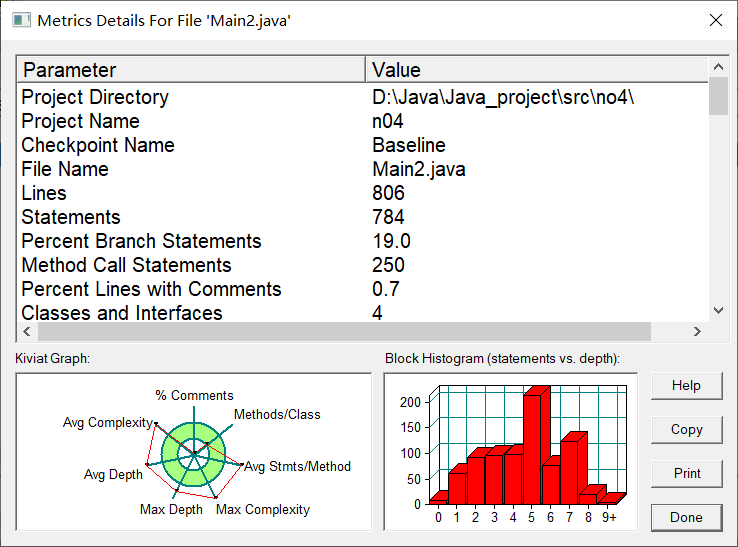The width and height of the screenshot is (738, 547).
Task: Click the vertical scrollbar down arrow
Action: point(718,310)
